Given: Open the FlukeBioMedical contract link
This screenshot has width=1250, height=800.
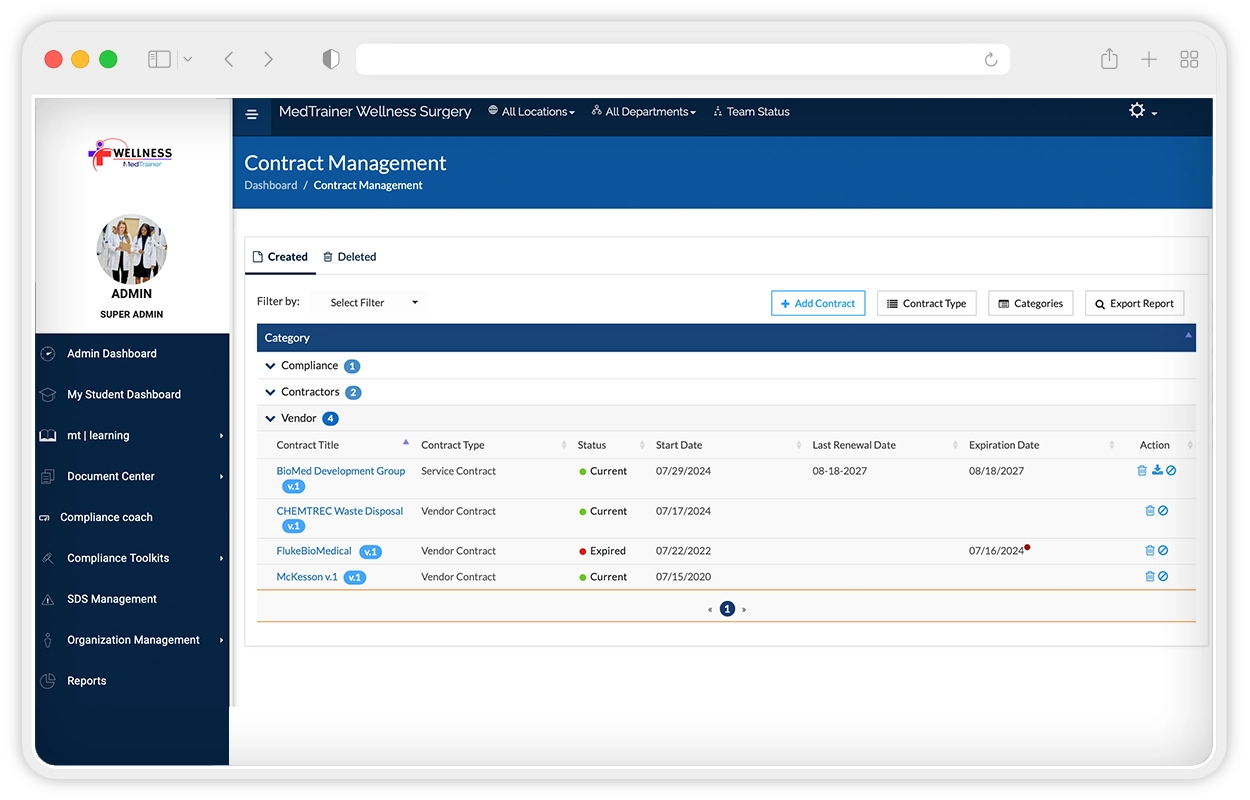Looking at the screenshot, I should (314, 551).
